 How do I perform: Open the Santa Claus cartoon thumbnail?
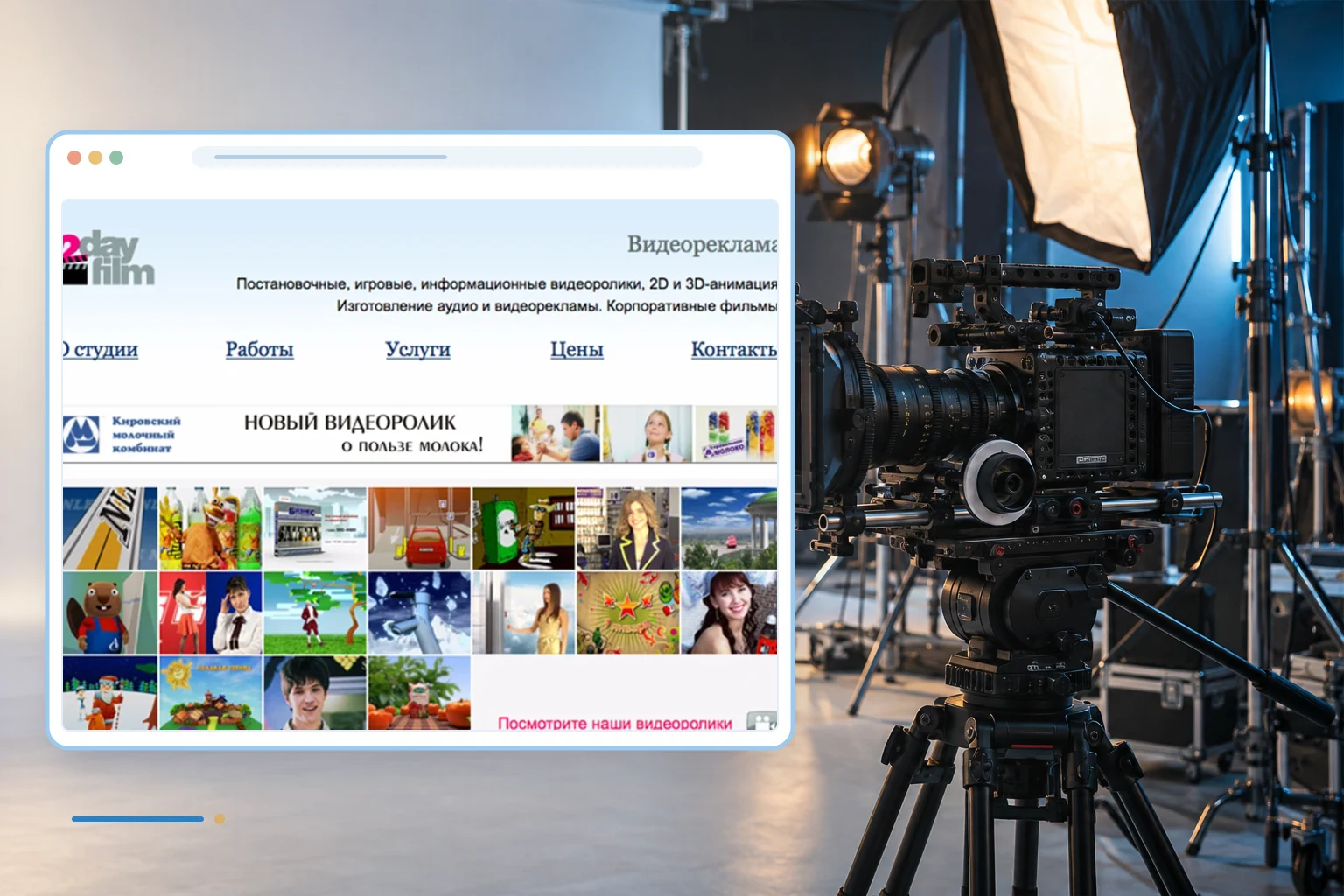click(110, 693)
